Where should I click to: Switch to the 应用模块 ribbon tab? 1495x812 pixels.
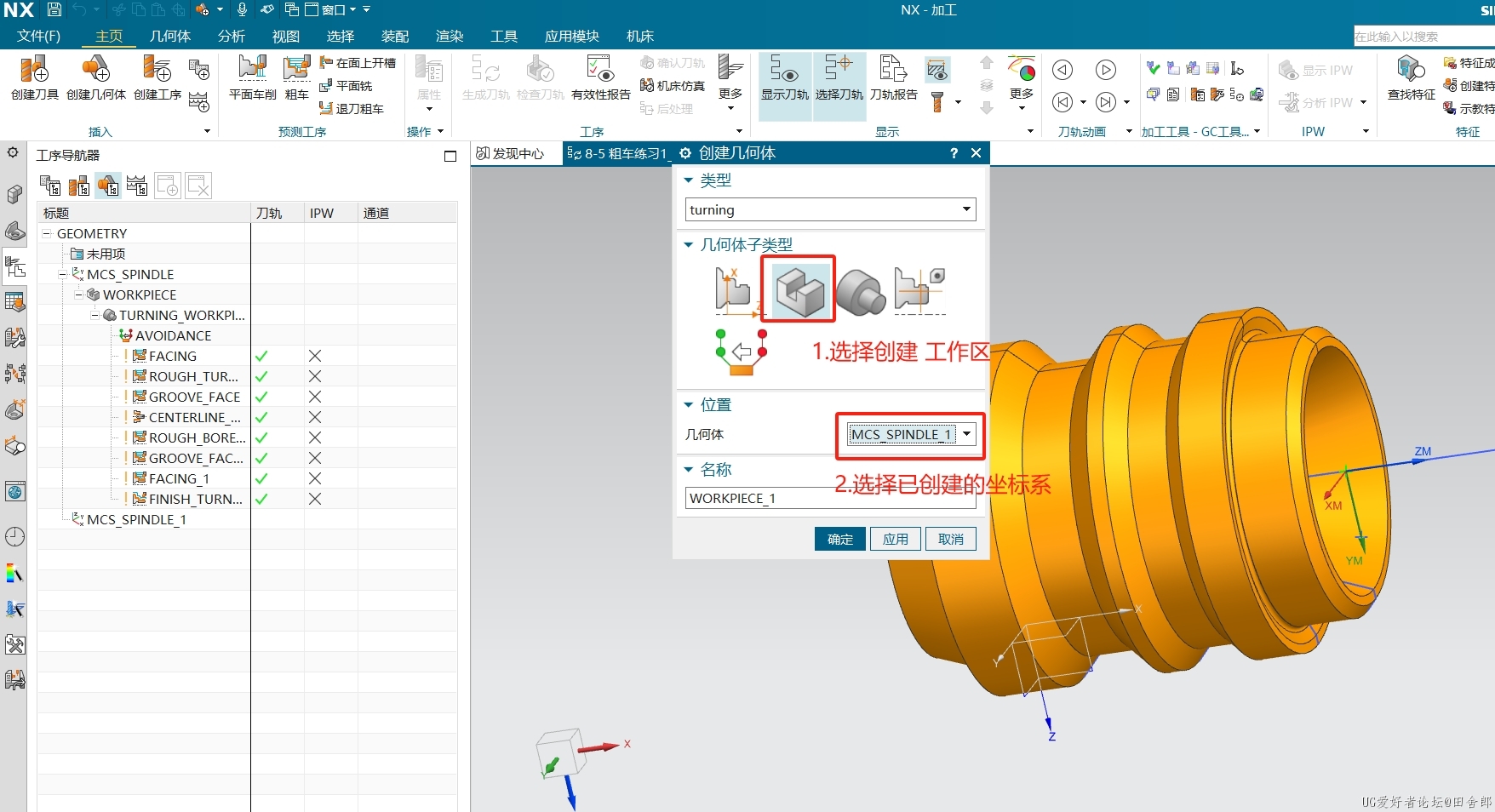572,36
